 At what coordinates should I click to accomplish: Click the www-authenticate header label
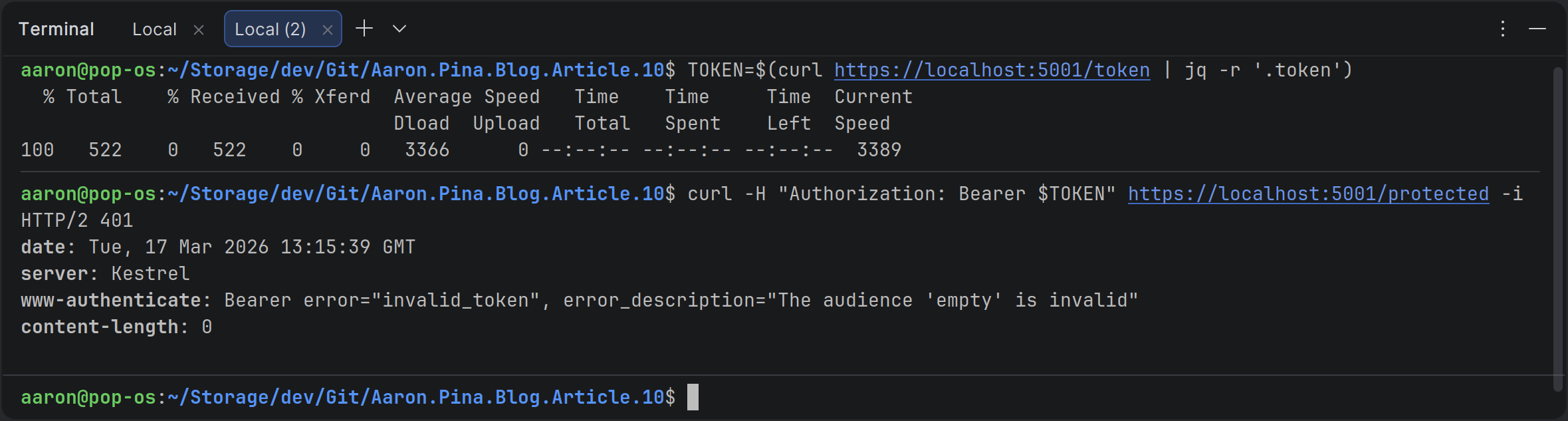tap(110, 301)
